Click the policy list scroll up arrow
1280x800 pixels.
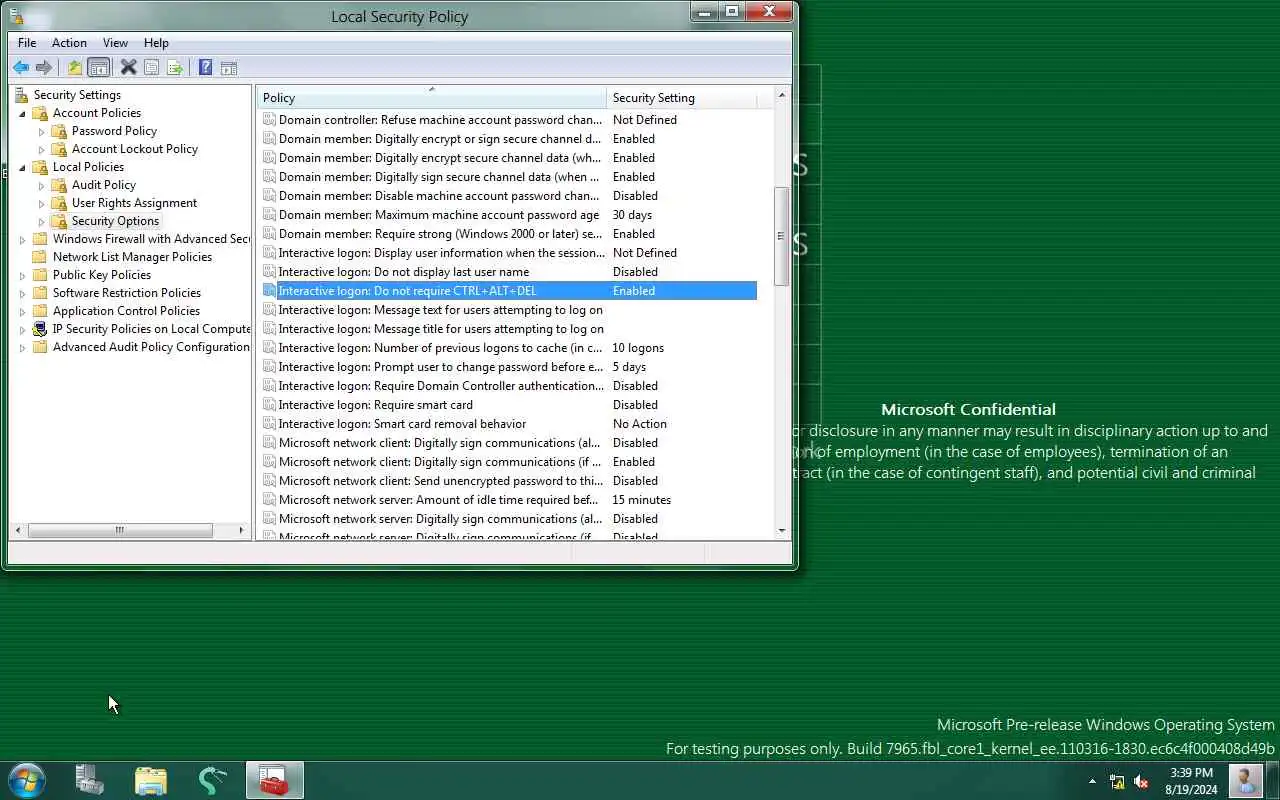(x=781, y=95)
